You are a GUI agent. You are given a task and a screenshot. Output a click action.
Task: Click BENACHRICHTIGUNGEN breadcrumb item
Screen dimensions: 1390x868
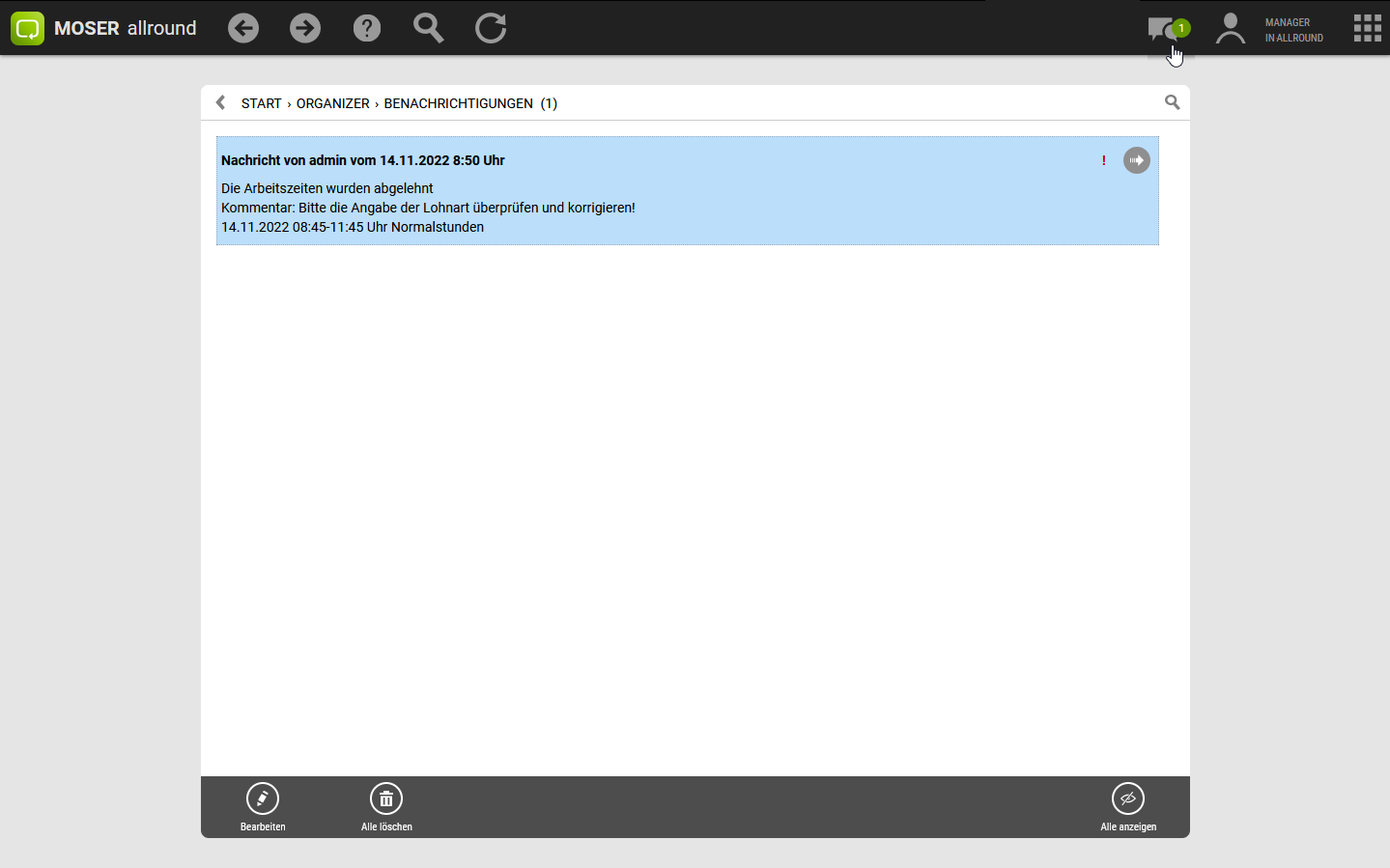click(x=458, y=103)
